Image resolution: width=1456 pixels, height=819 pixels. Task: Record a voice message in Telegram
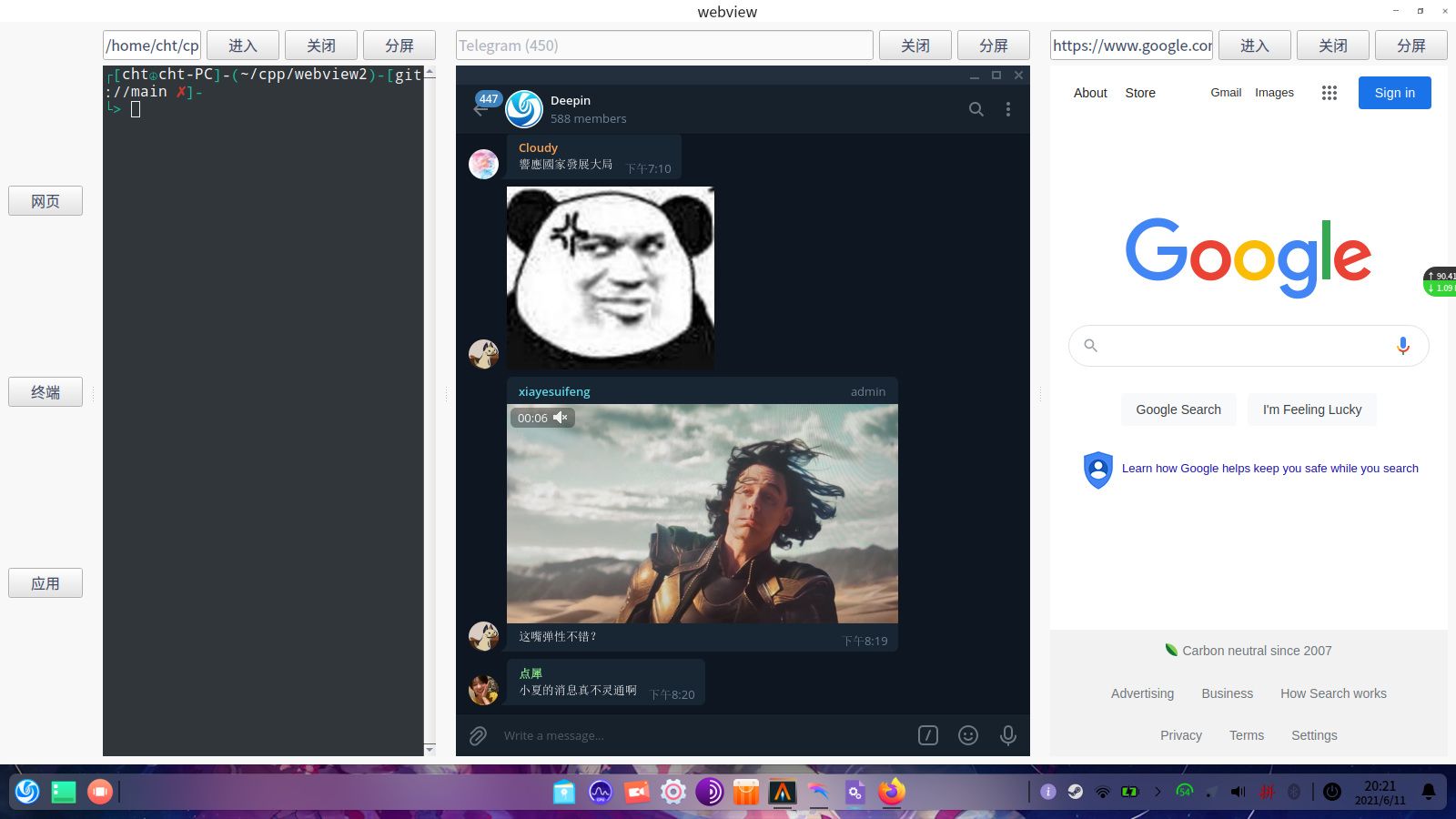[1008, 735]
